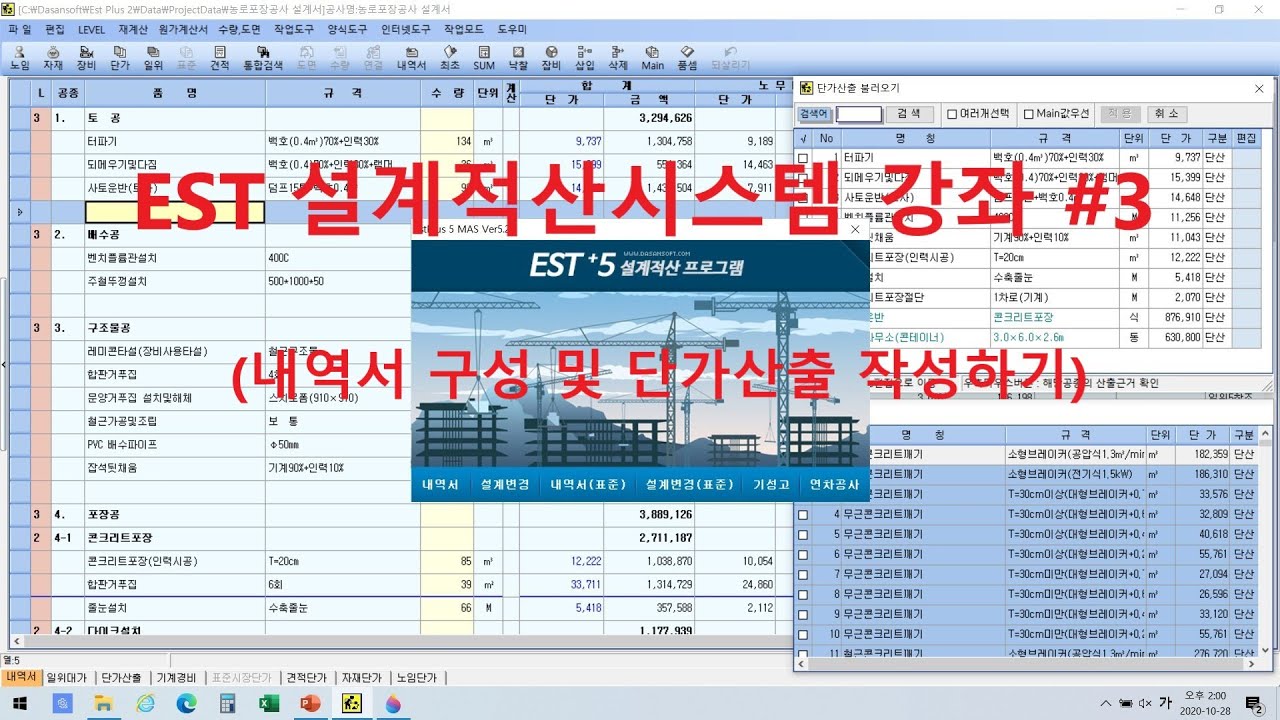1280x720 pixels.
Task: Click the 삽입 insert row icon
Action: click(584, 57)
